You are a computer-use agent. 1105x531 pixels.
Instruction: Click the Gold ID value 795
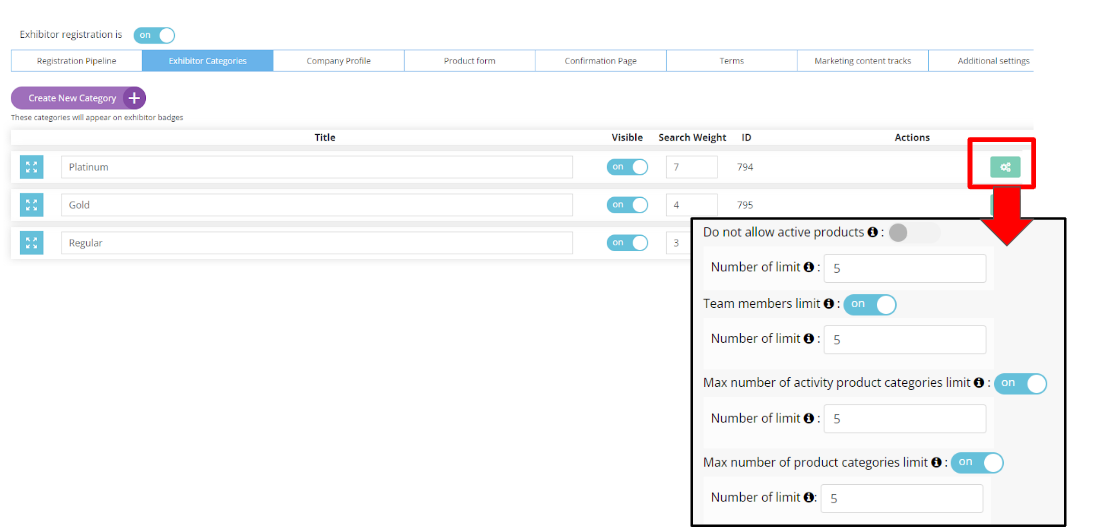click(745, 205)
